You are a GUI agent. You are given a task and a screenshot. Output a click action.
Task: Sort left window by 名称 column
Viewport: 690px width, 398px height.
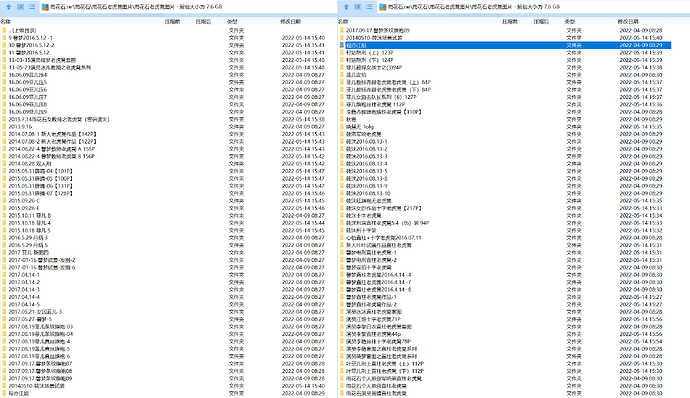tap(6, 22)
